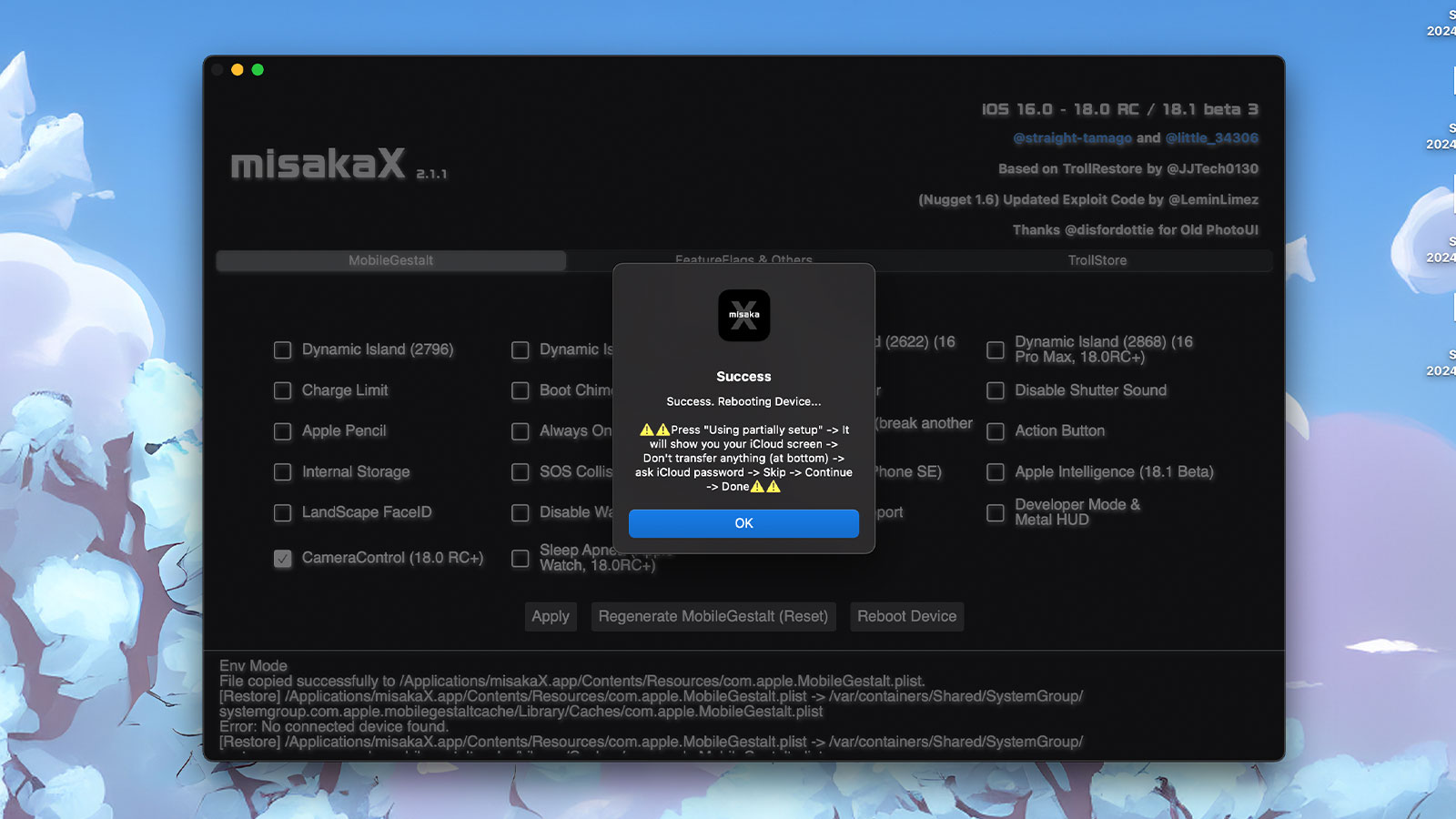
Task: Enable Apple Pencil option
Action: 283,431
